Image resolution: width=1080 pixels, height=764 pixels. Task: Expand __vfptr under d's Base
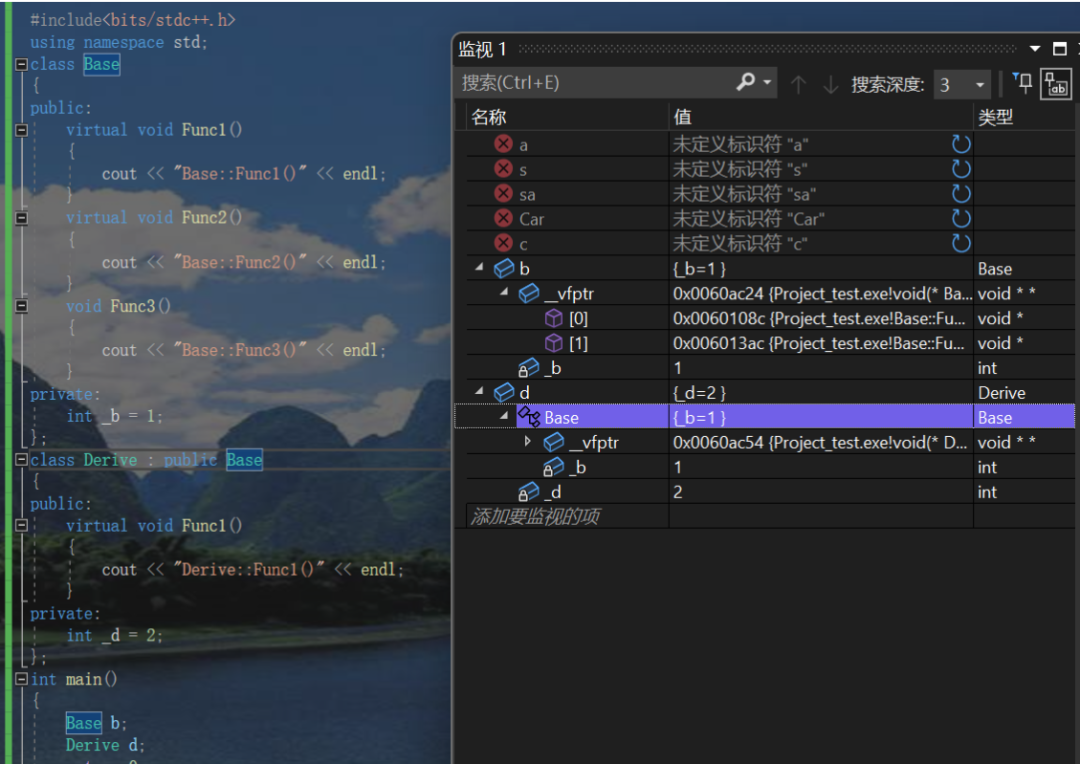(528, 441)
